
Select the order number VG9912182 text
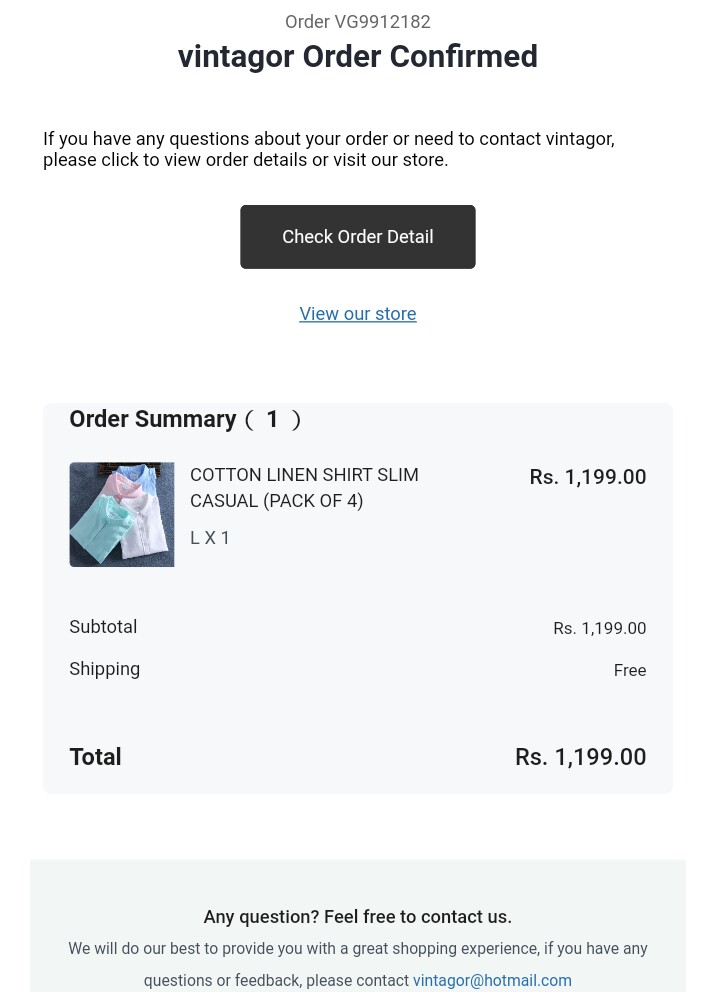click(357, 22)
